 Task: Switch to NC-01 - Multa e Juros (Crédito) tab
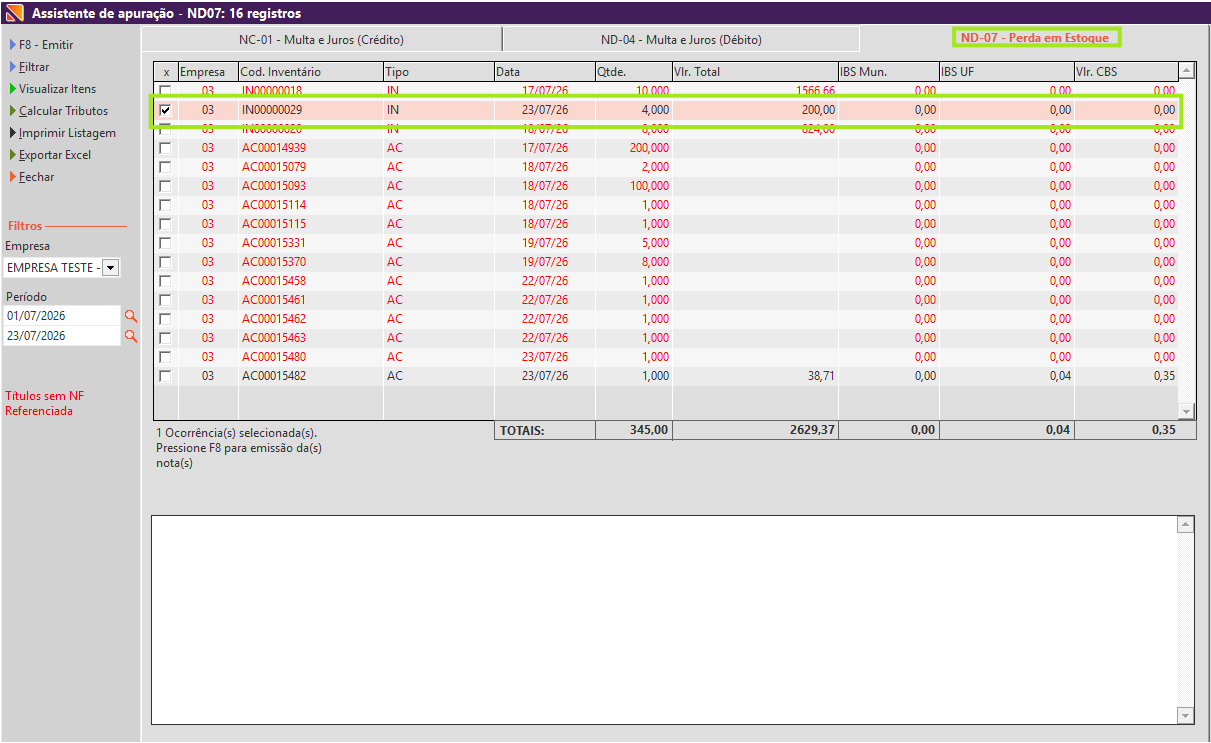[x=321, y=40]
